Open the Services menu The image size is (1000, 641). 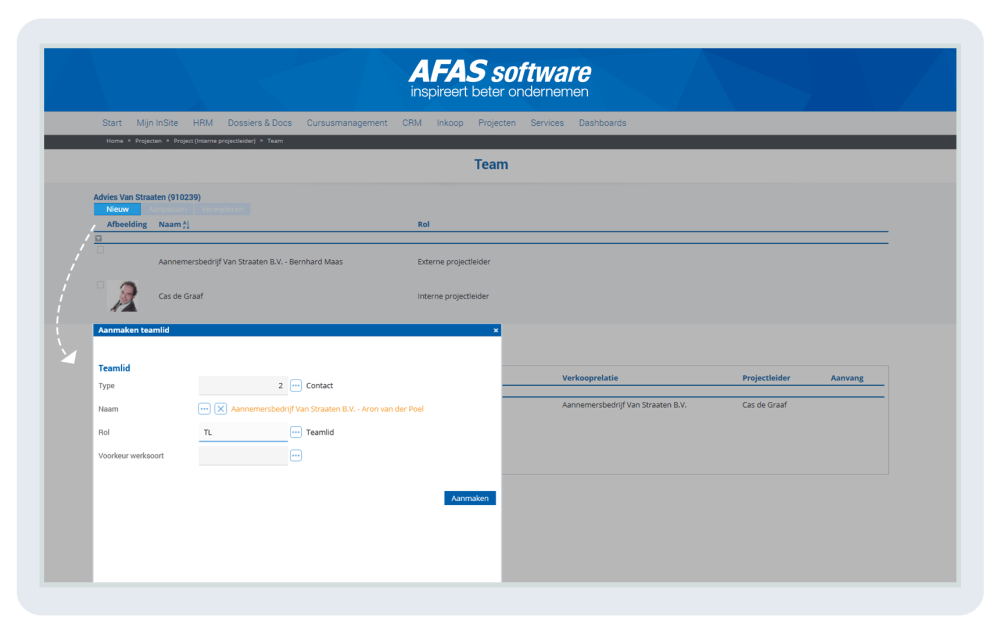(547, 123)
